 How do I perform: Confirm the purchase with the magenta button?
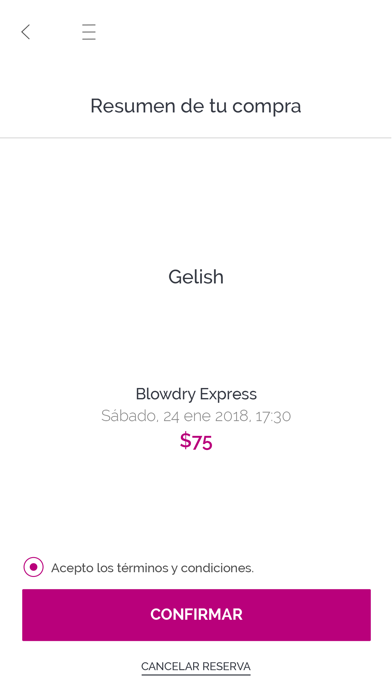pos(196,615)
